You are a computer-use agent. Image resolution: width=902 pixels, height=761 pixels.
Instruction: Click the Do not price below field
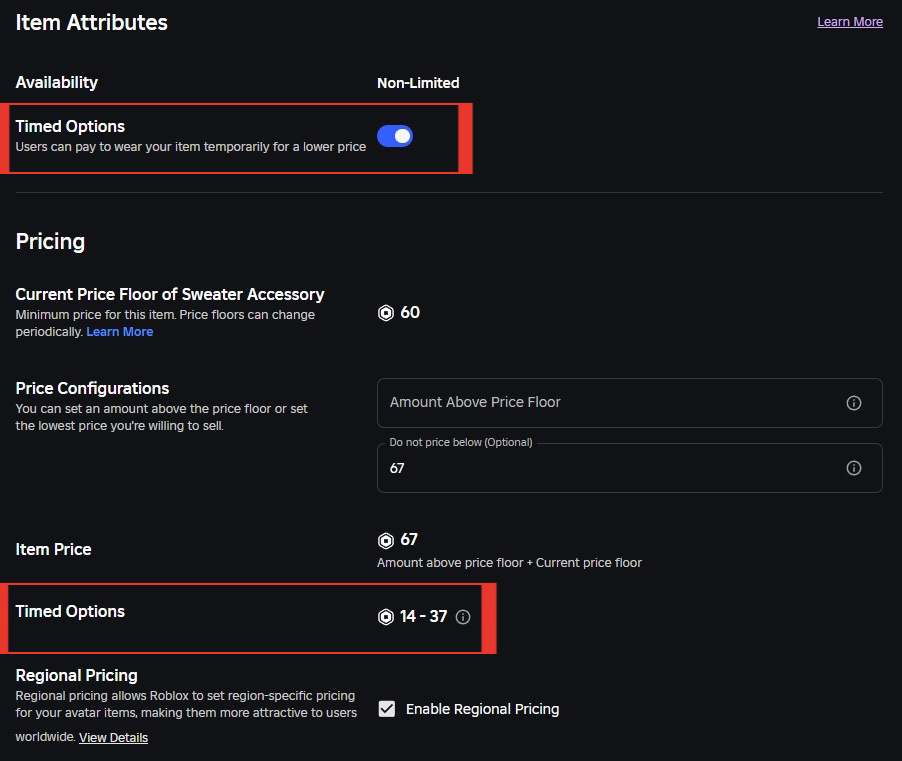tap(629, 468)
